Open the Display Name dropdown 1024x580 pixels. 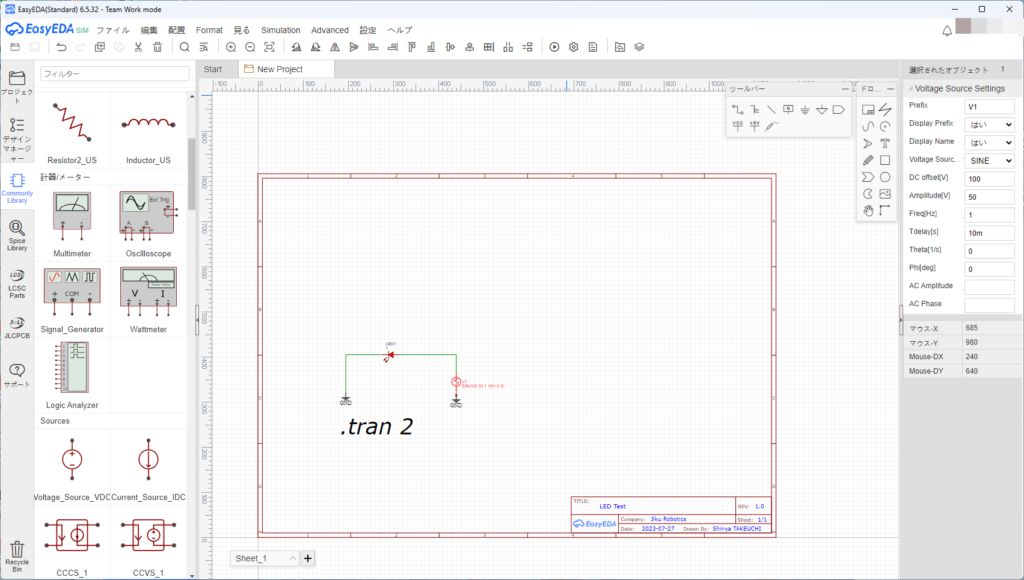click(x=989, y=142)
